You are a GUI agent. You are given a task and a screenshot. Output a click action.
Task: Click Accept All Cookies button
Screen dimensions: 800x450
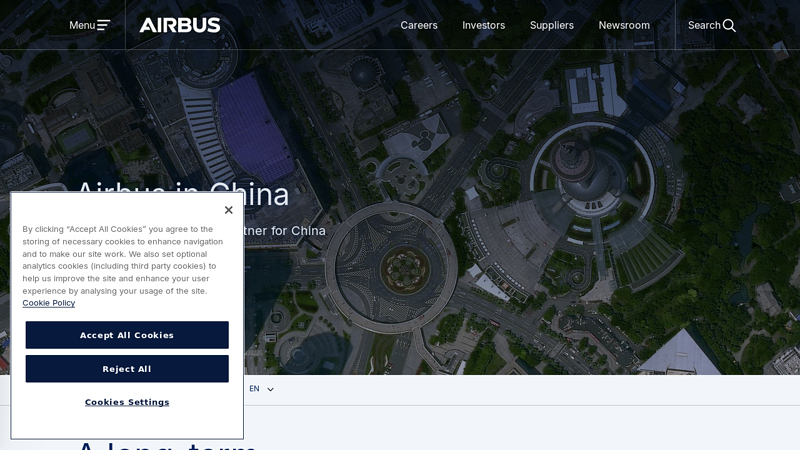tap(127, 335)
